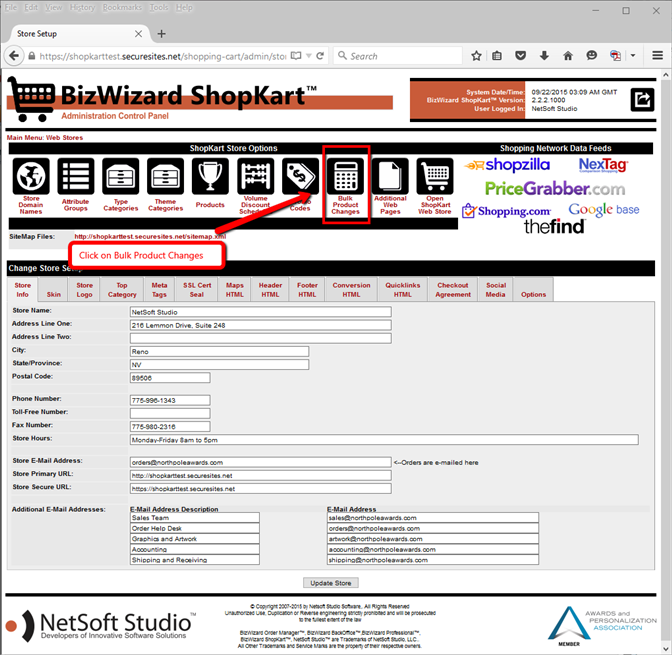Screen dimensions: 672x655
Task: Switch to the Maps HTML tab
Action: tap(235, 290)
